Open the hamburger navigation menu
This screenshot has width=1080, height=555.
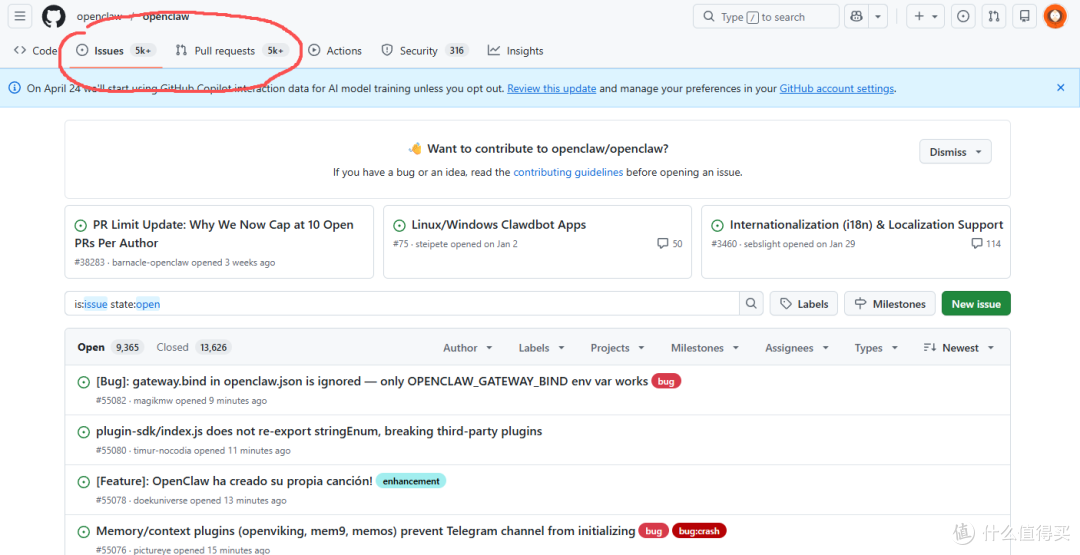(20, 16)
